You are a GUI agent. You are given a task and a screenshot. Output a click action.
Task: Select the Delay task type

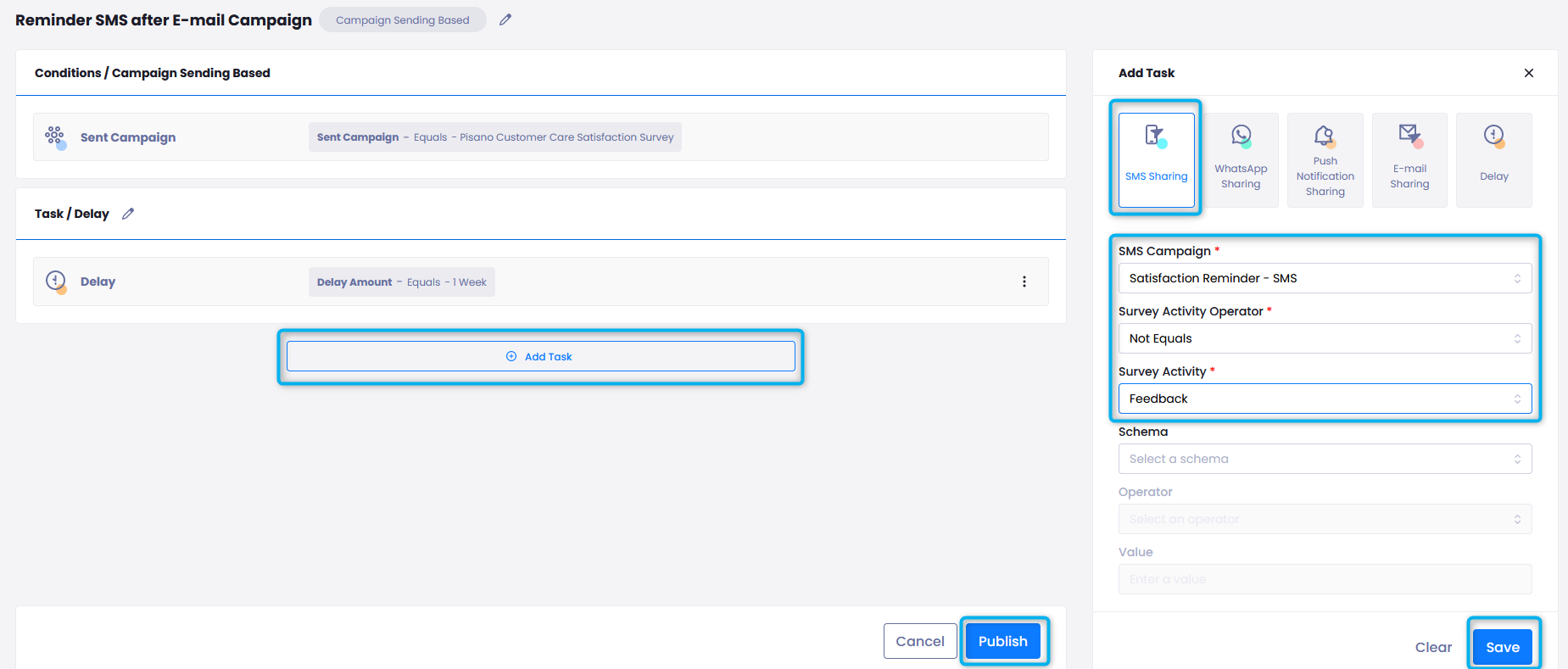[x=1493, y=159]
